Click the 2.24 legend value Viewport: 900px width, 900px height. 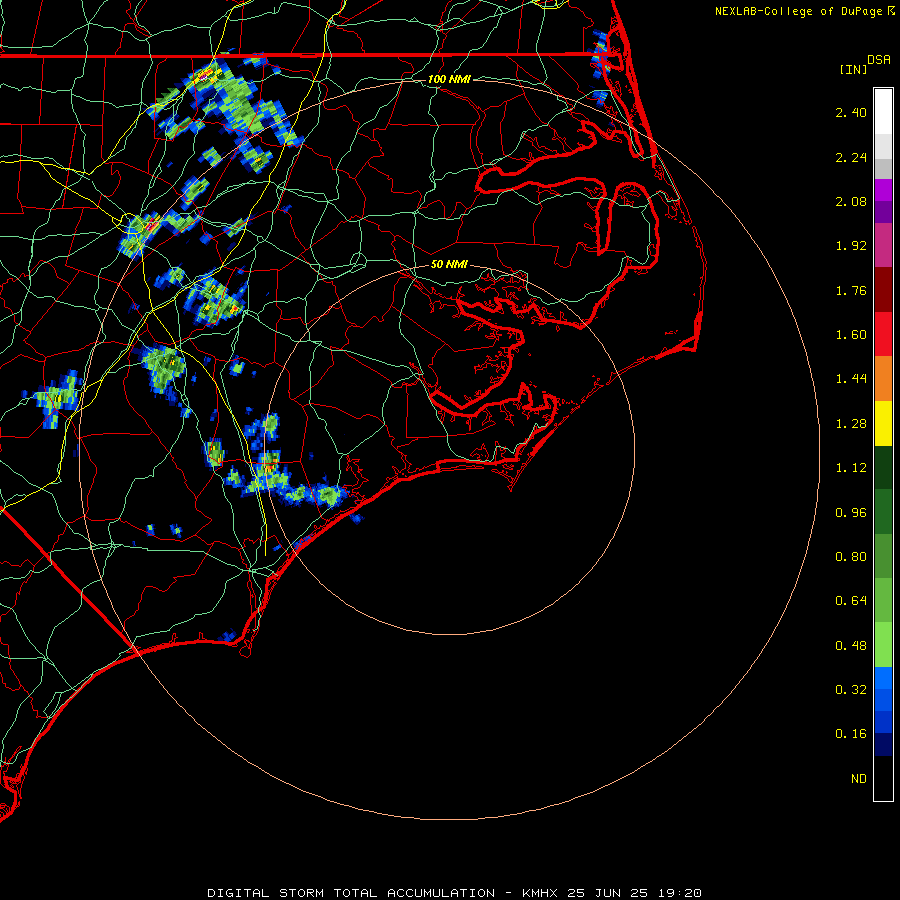851,157
